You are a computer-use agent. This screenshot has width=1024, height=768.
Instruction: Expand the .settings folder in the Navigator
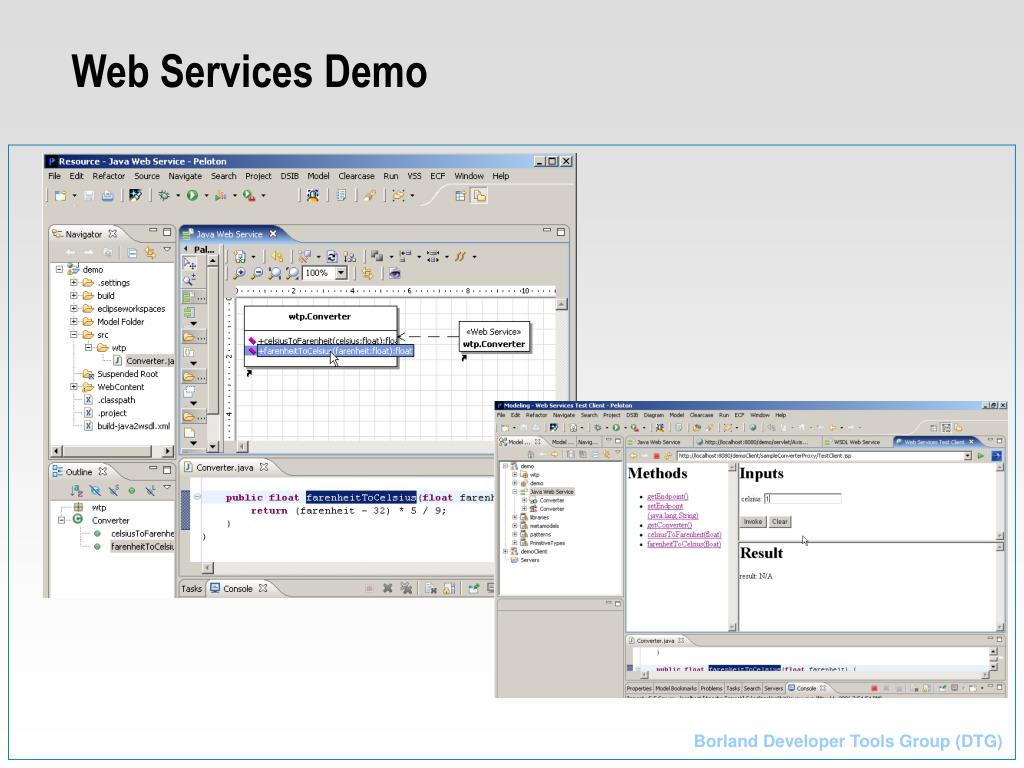tap(74, 283)
